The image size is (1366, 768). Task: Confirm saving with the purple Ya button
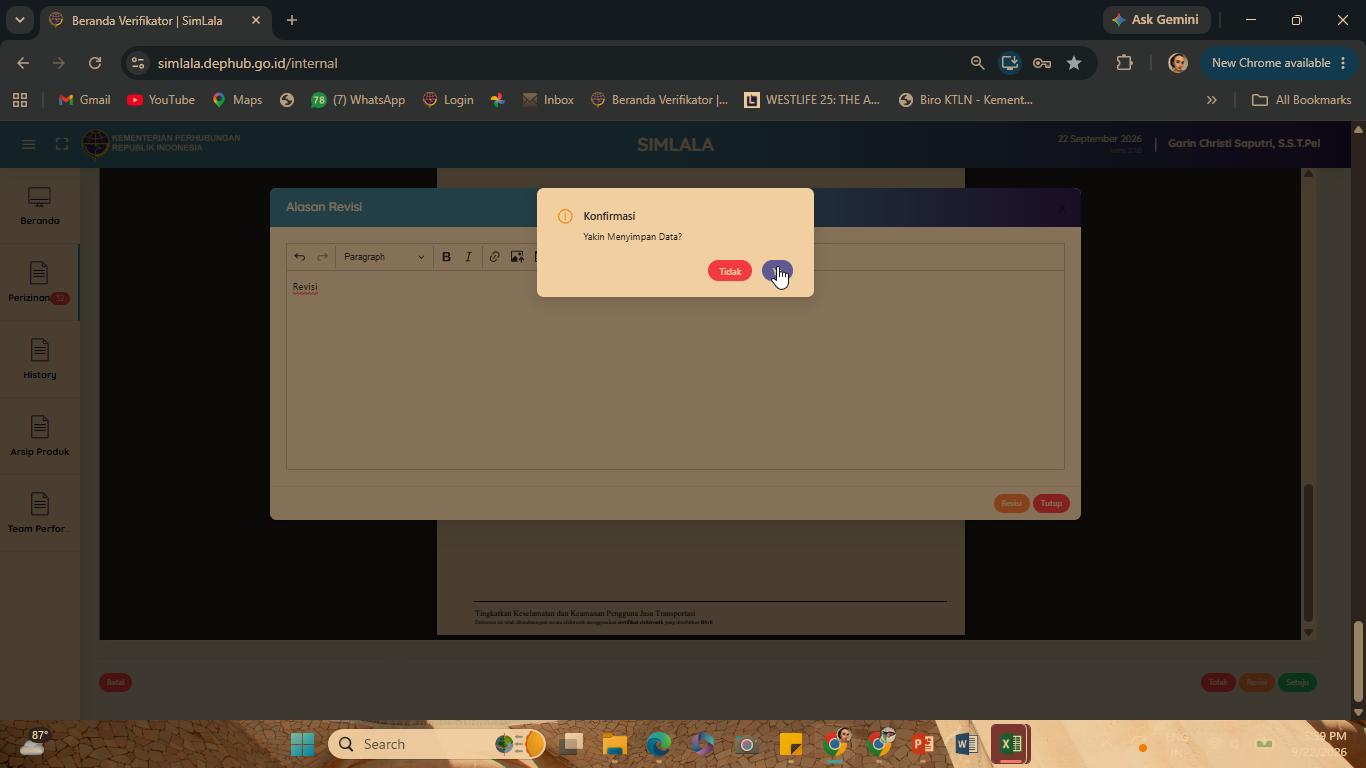coord(777,271)
